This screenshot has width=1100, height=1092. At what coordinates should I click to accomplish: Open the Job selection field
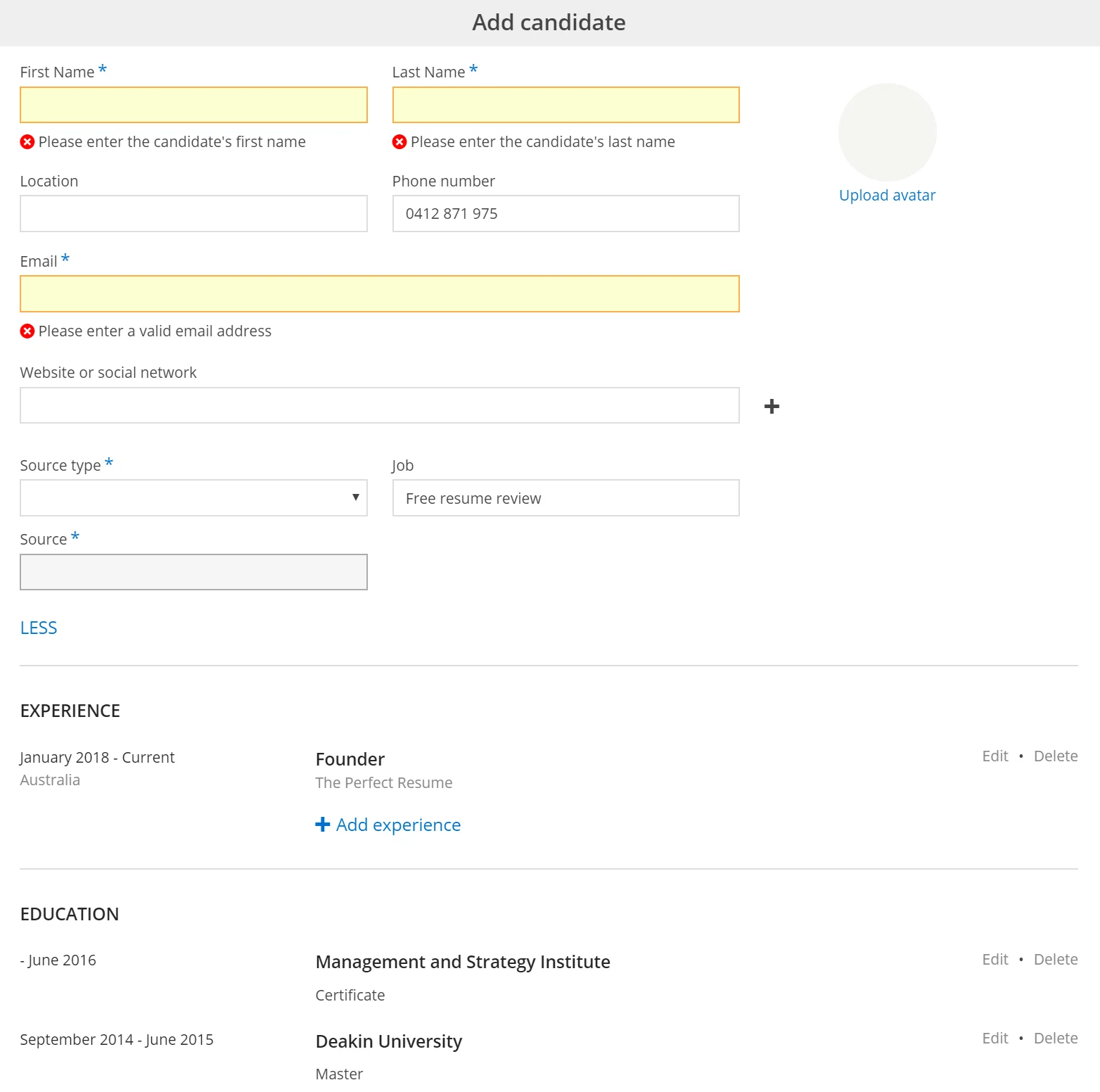pos(565,497)
